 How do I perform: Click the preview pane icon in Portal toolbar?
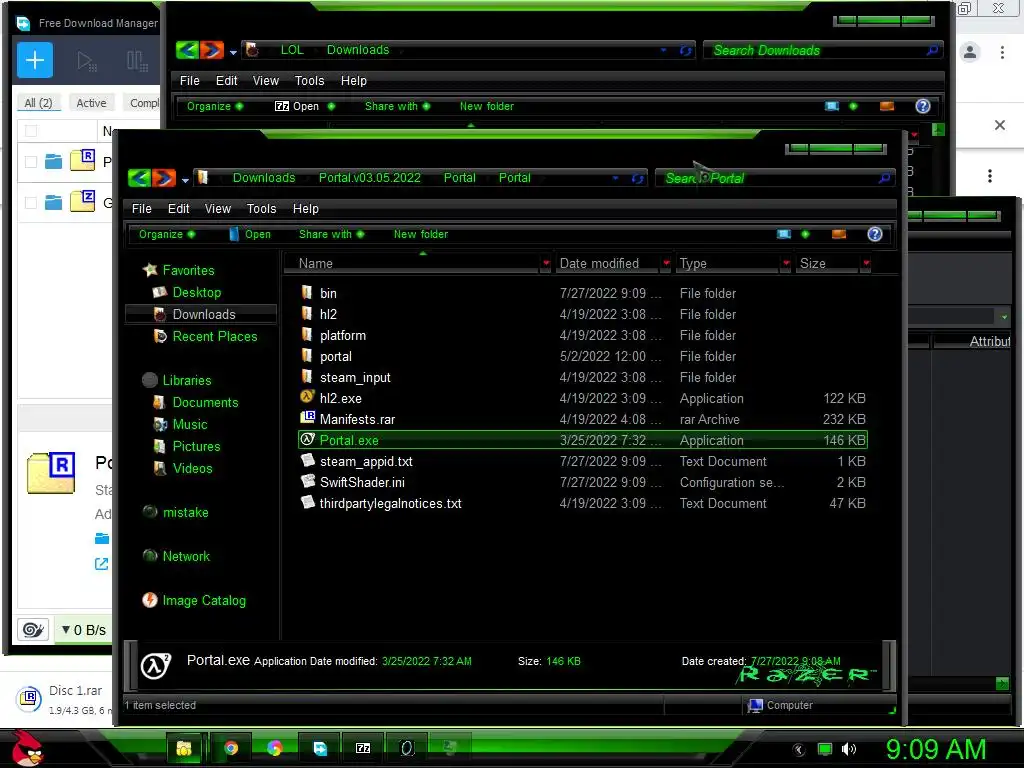[x=839, y=234]
